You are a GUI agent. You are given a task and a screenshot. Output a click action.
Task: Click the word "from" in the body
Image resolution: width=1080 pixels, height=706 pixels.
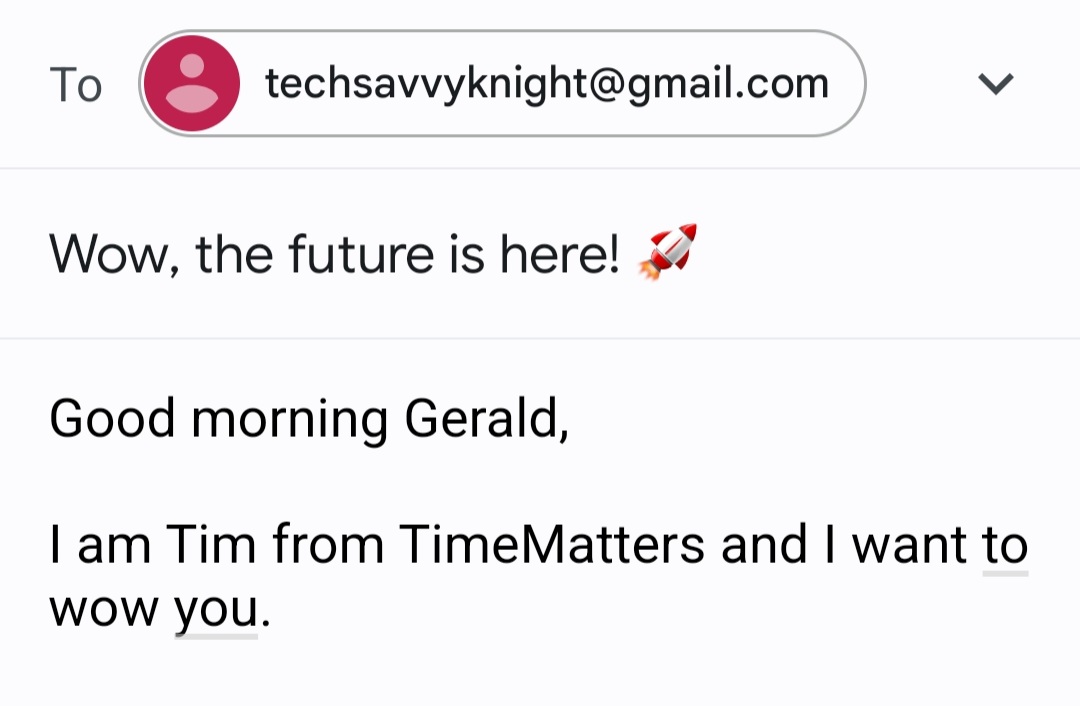328,546
